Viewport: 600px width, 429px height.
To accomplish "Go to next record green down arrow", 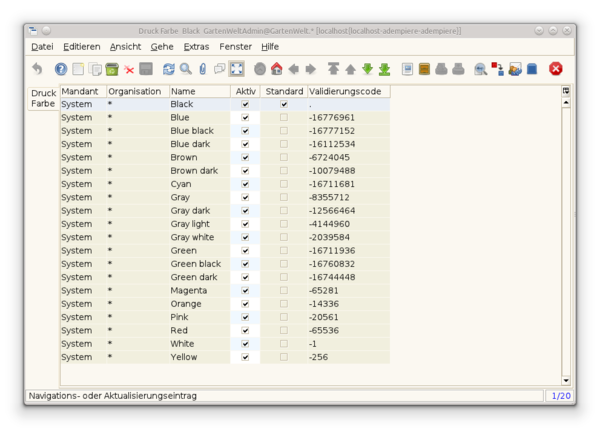I will [x=367, y=69].
